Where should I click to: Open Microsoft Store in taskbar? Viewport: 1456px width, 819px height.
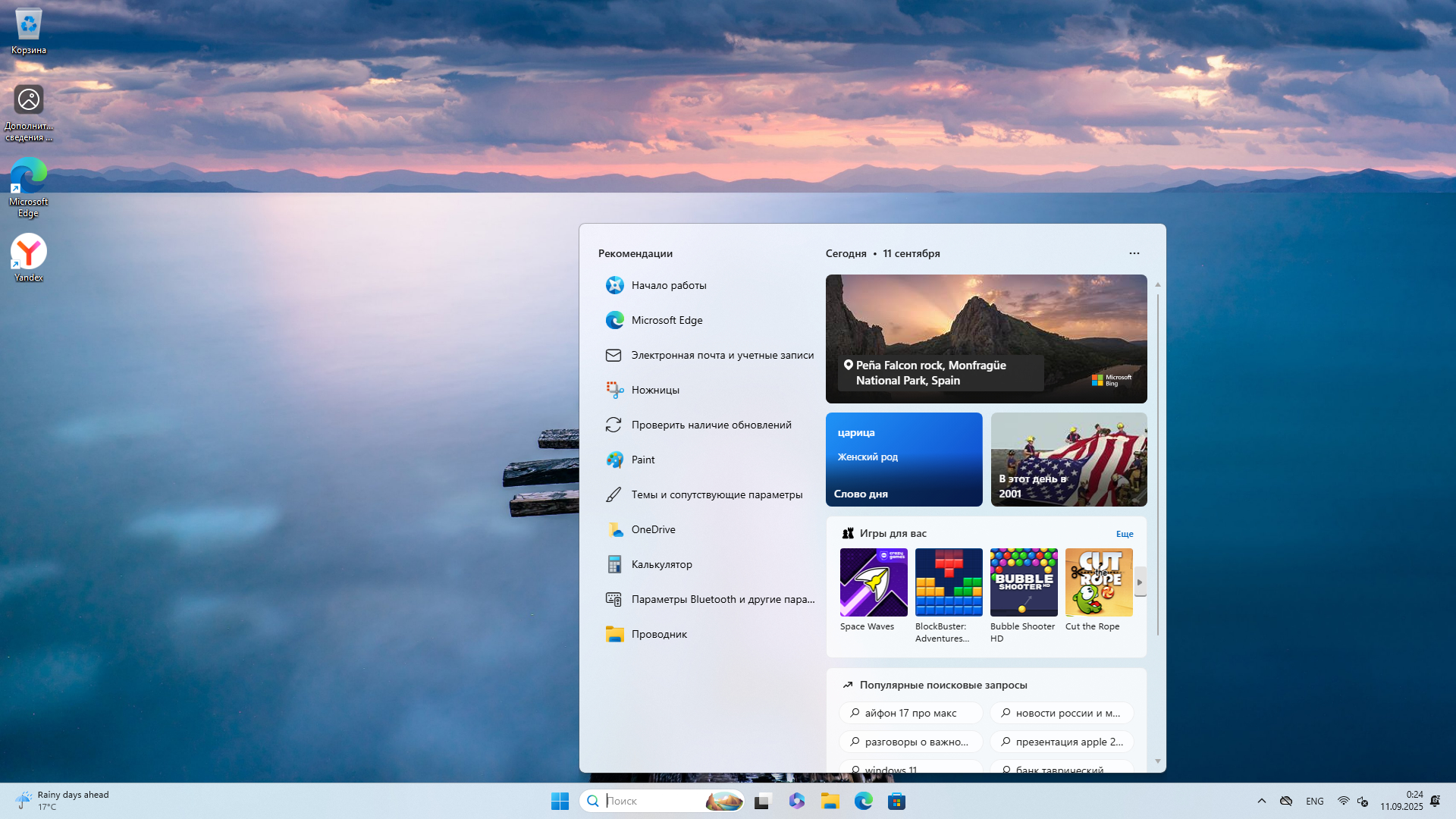tap(896, 801)
